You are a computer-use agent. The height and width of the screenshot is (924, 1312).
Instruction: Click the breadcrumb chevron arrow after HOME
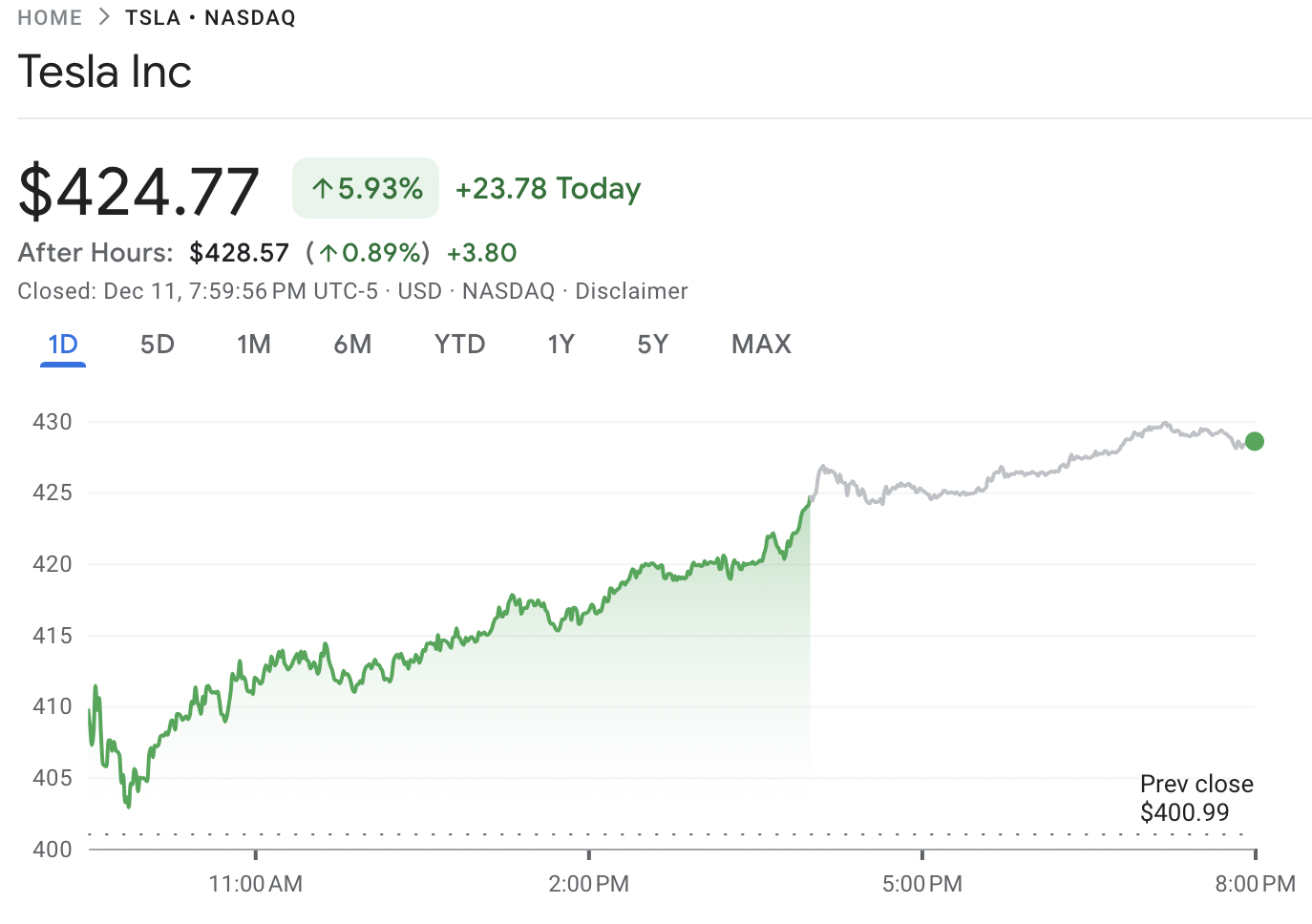(x=104, y=17)
